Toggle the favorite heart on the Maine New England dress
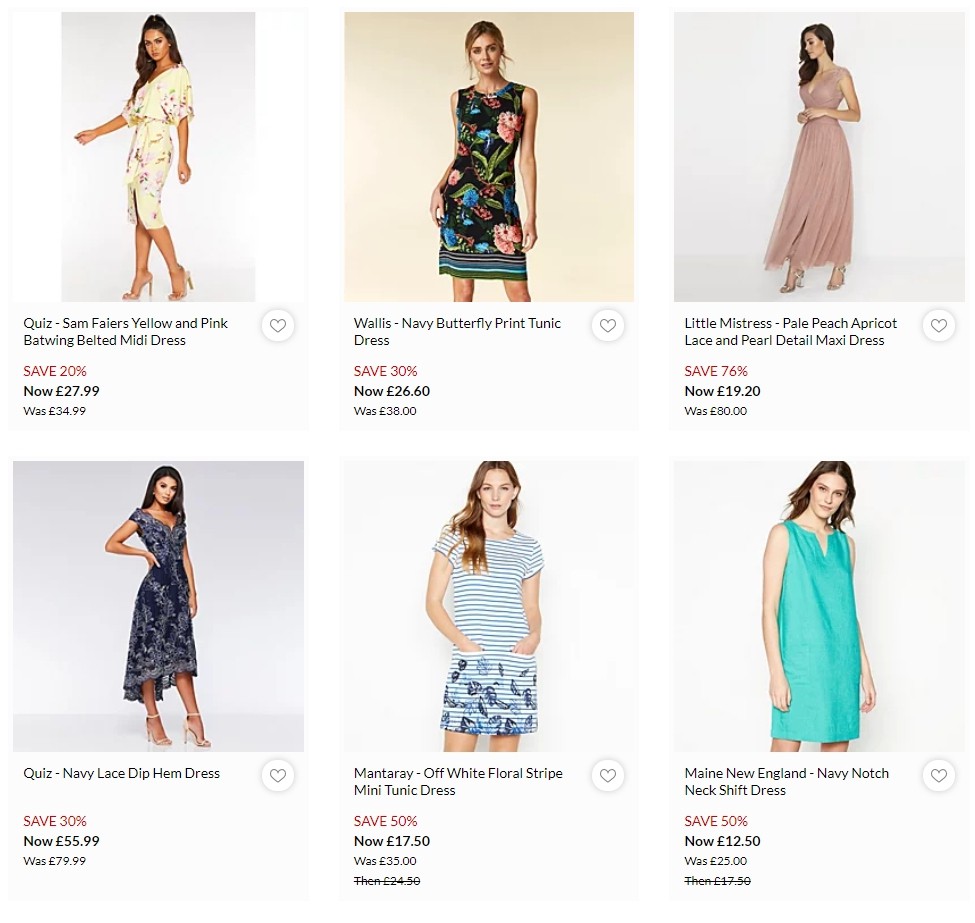This screenshot has width=975, height=923. pyautogui.click(x=938, y=775)
